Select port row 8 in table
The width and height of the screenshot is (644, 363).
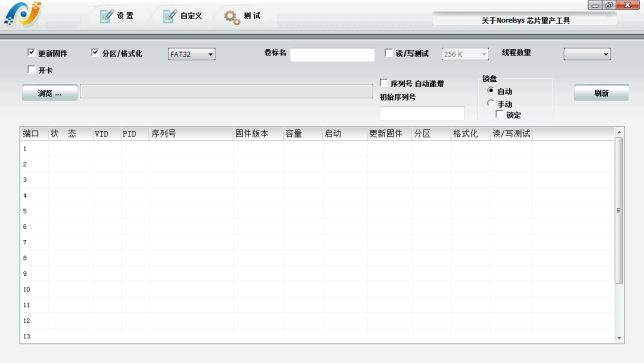(x=317, y=258)
